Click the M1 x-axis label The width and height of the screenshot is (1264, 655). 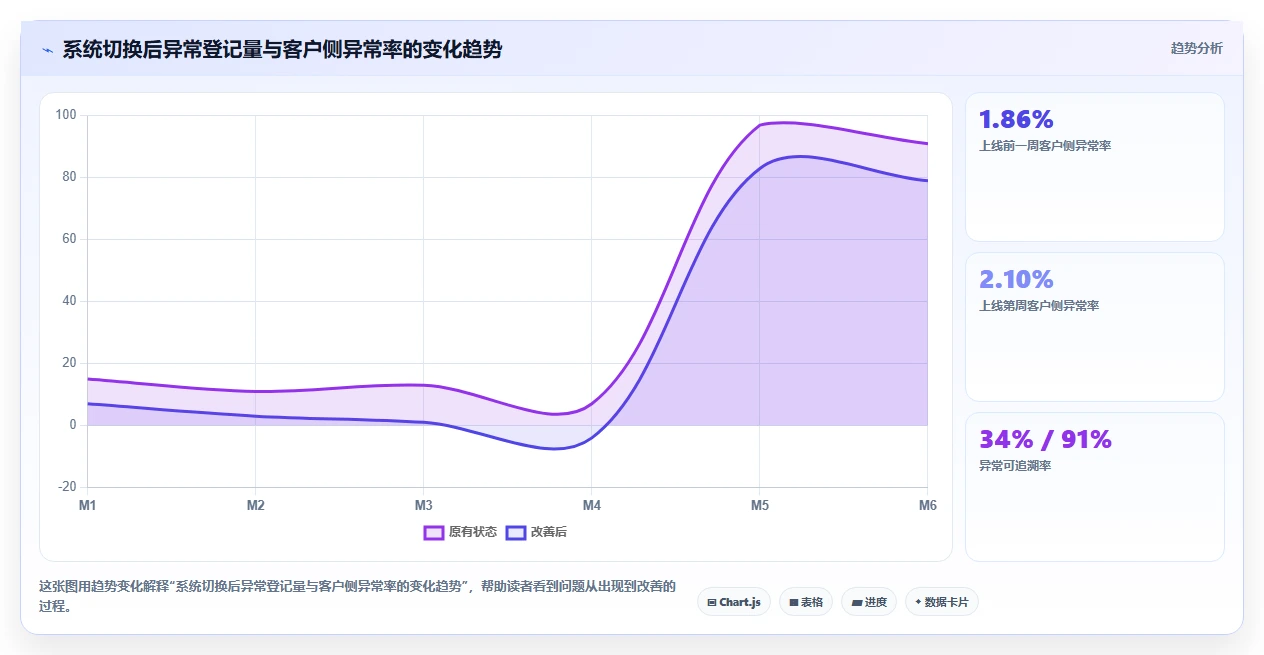[x=88, y=506]
